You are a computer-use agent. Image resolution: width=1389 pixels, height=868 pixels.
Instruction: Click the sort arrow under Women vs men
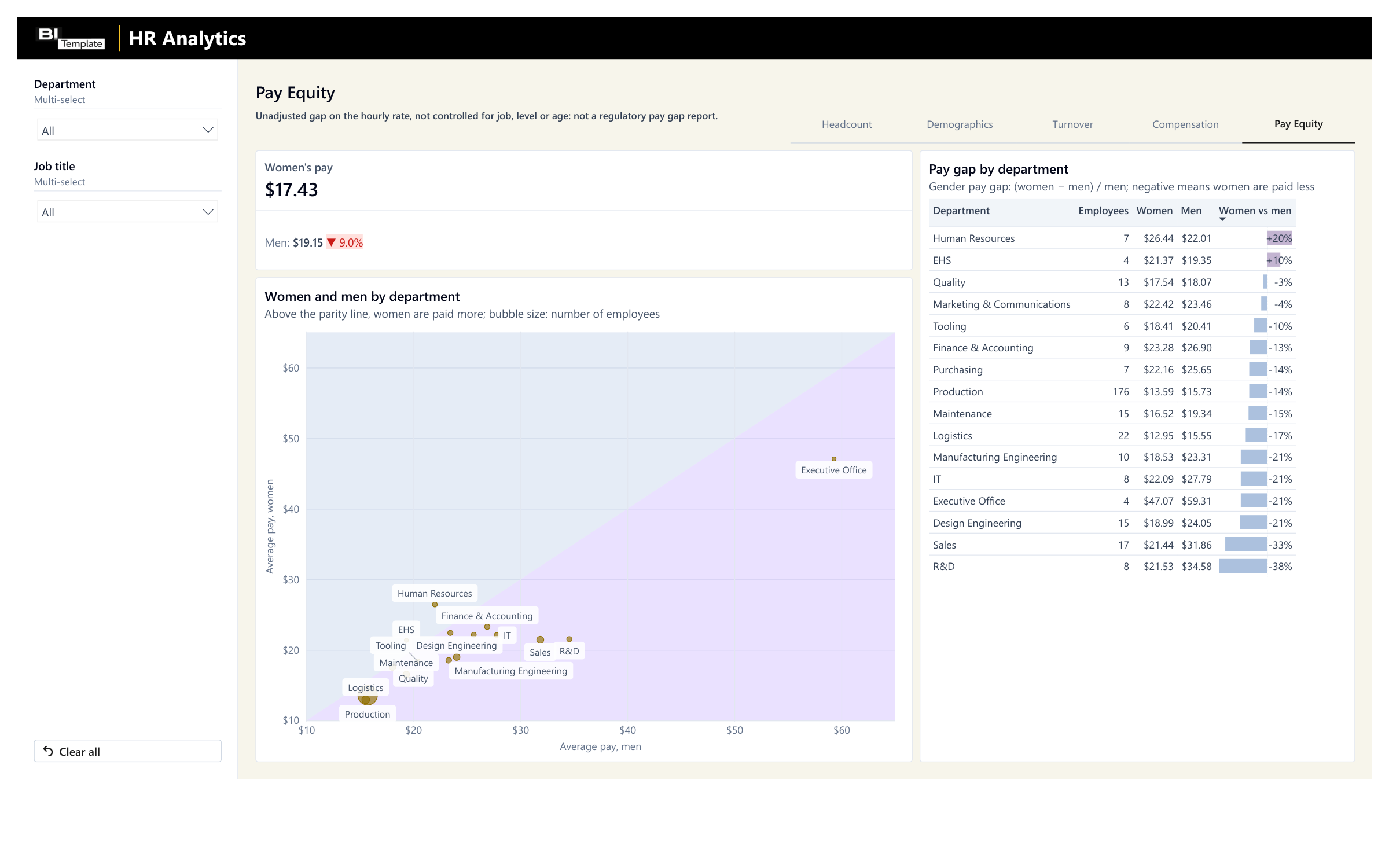(1222, 219)
